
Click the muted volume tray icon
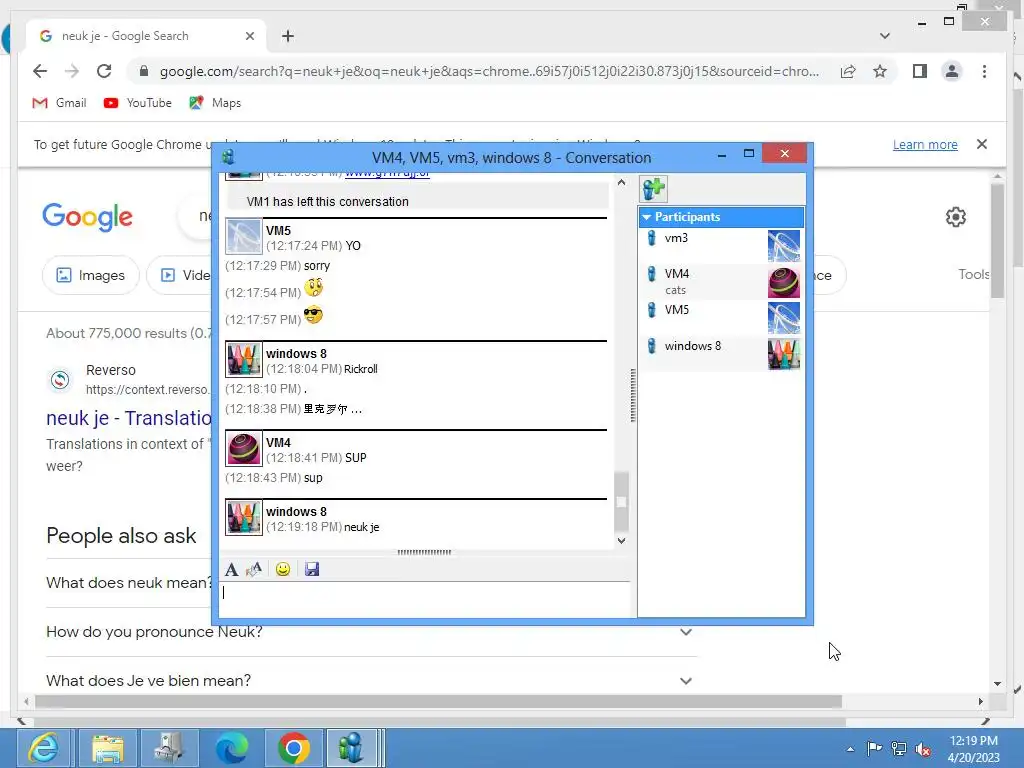pos(923,749)
